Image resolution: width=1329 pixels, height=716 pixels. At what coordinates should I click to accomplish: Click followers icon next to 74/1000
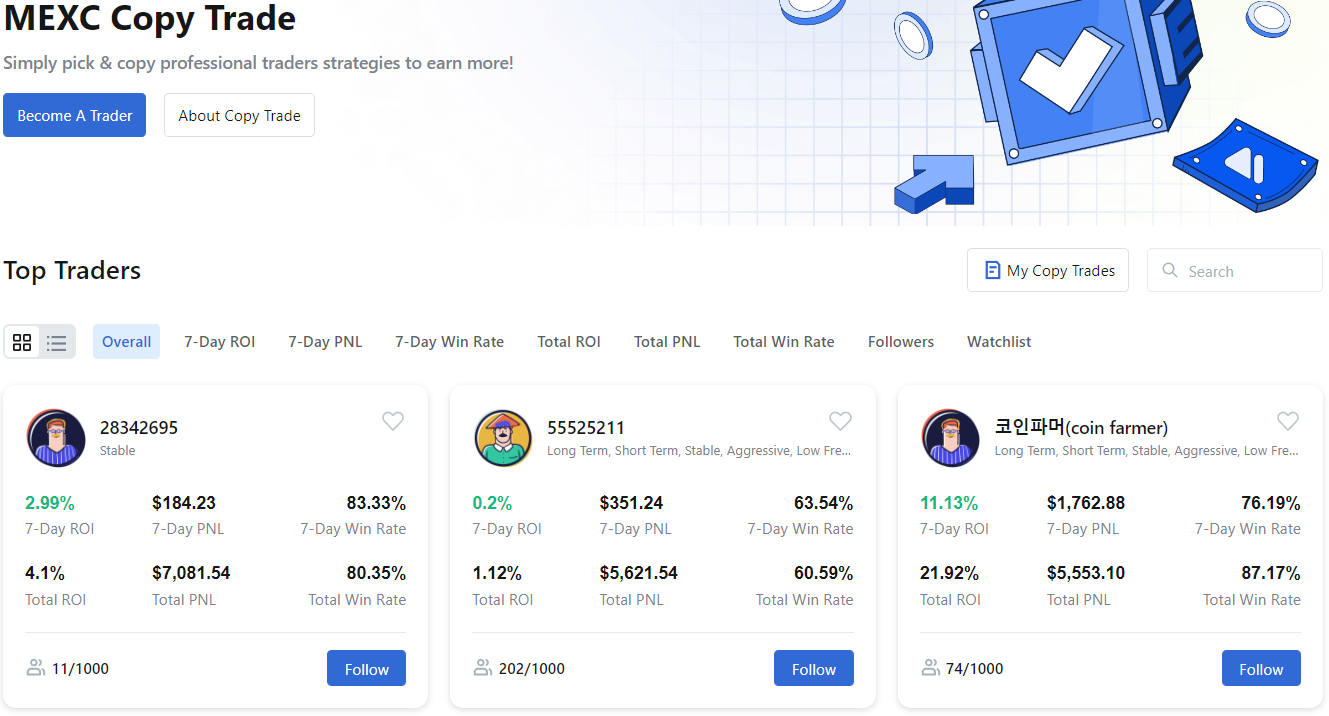coord(931,668)
